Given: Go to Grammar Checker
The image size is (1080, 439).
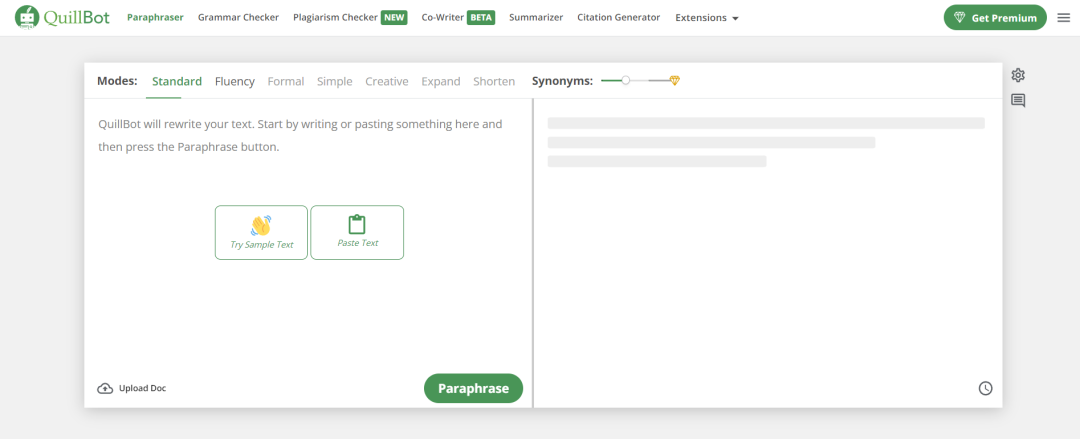Looking at the screenshot, I should [x=238, y=17].
